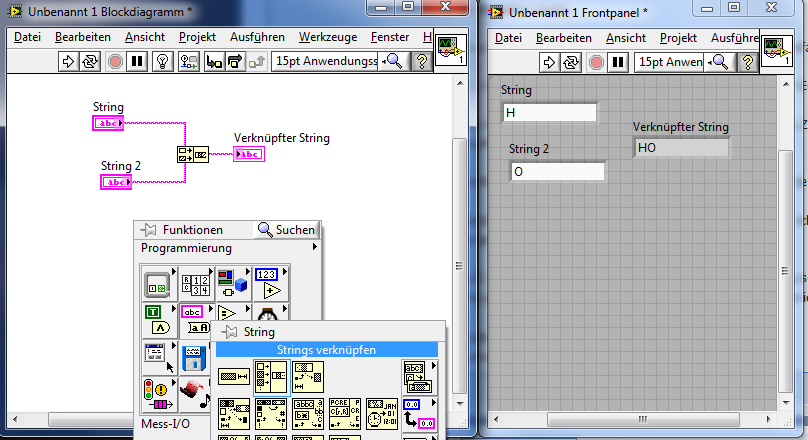
Task: Select the Concatenate Strings node on diagram
Action: [193, 154]
